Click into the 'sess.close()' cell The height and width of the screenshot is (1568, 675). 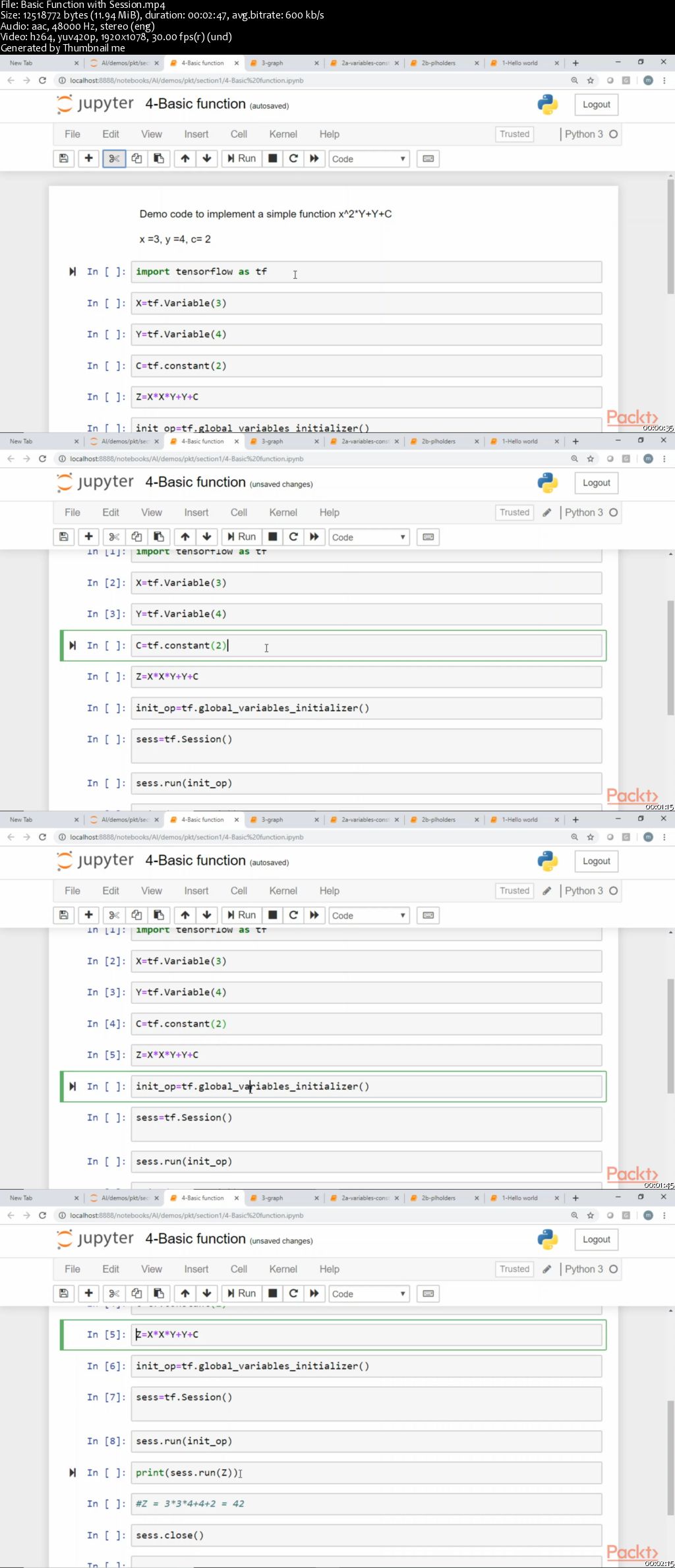pos(367,1535)
